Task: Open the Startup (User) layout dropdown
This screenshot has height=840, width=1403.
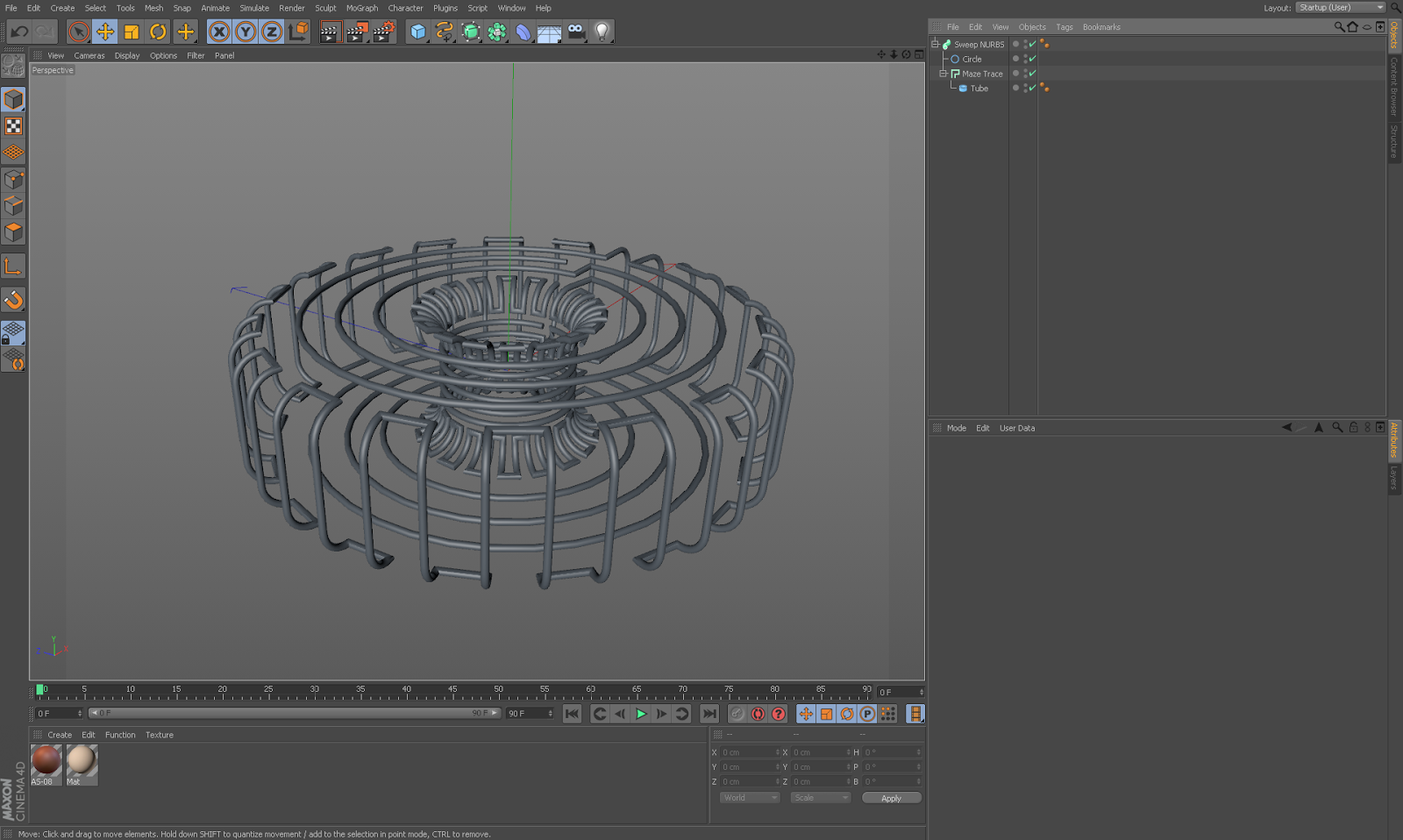Action: coord(1341,8)
